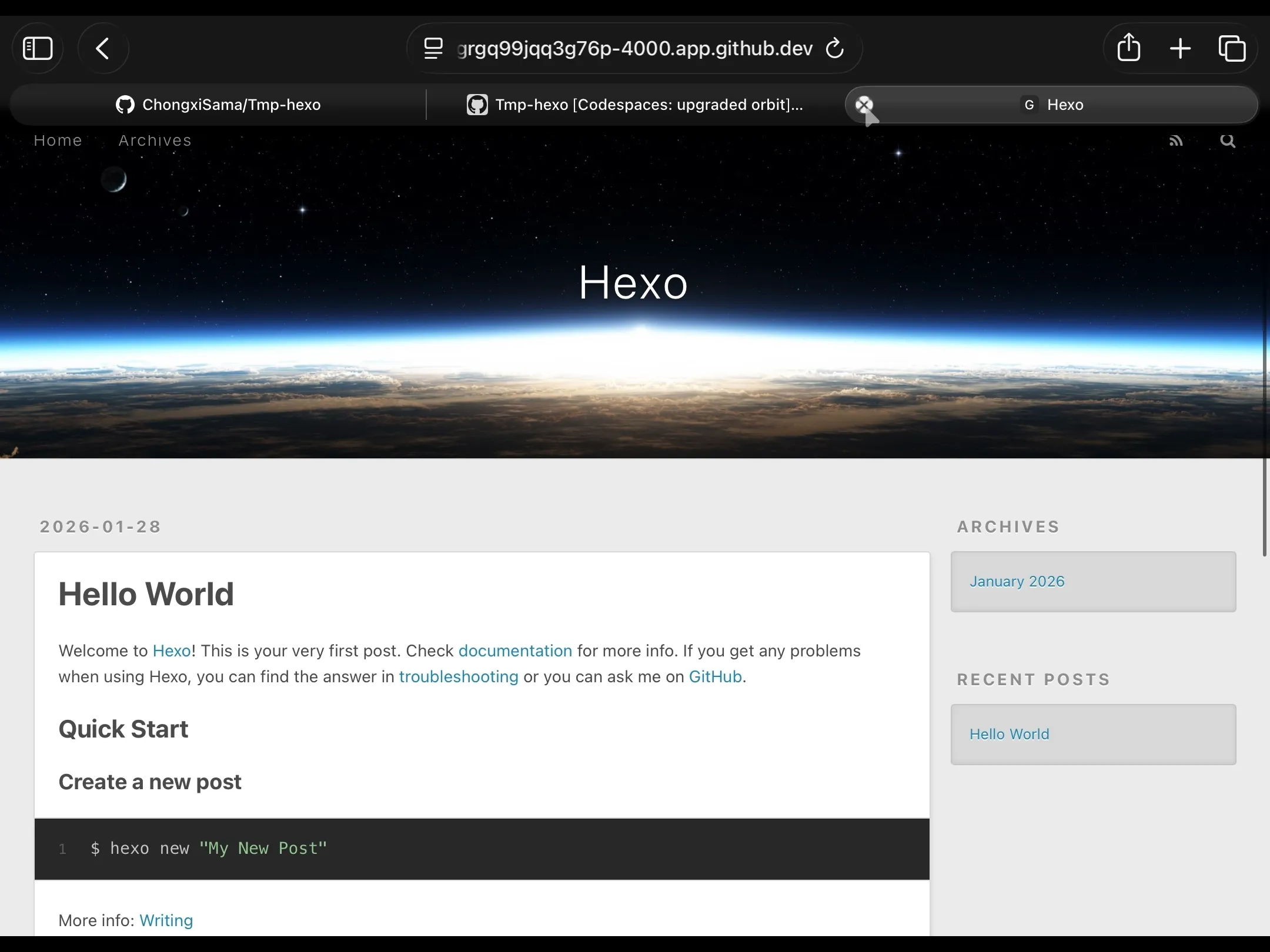Image resolution: width=1270 pixels, height=952 pixels.
Task: Click the Writing link for more info
Action: (x=166, y=920)
